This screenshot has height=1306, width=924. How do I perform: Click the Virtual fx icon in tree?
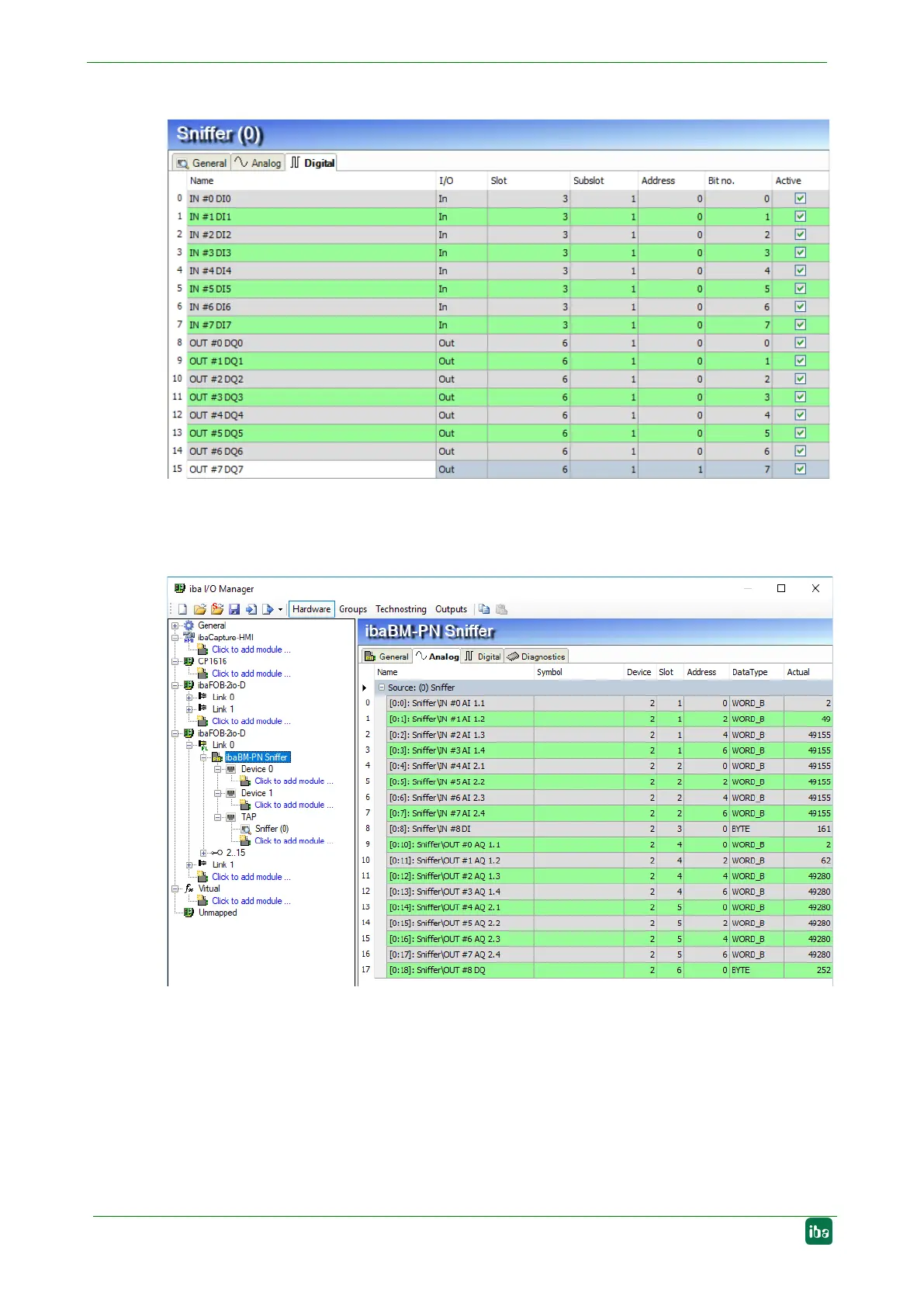pyautogui.click(x=189, y=889)
